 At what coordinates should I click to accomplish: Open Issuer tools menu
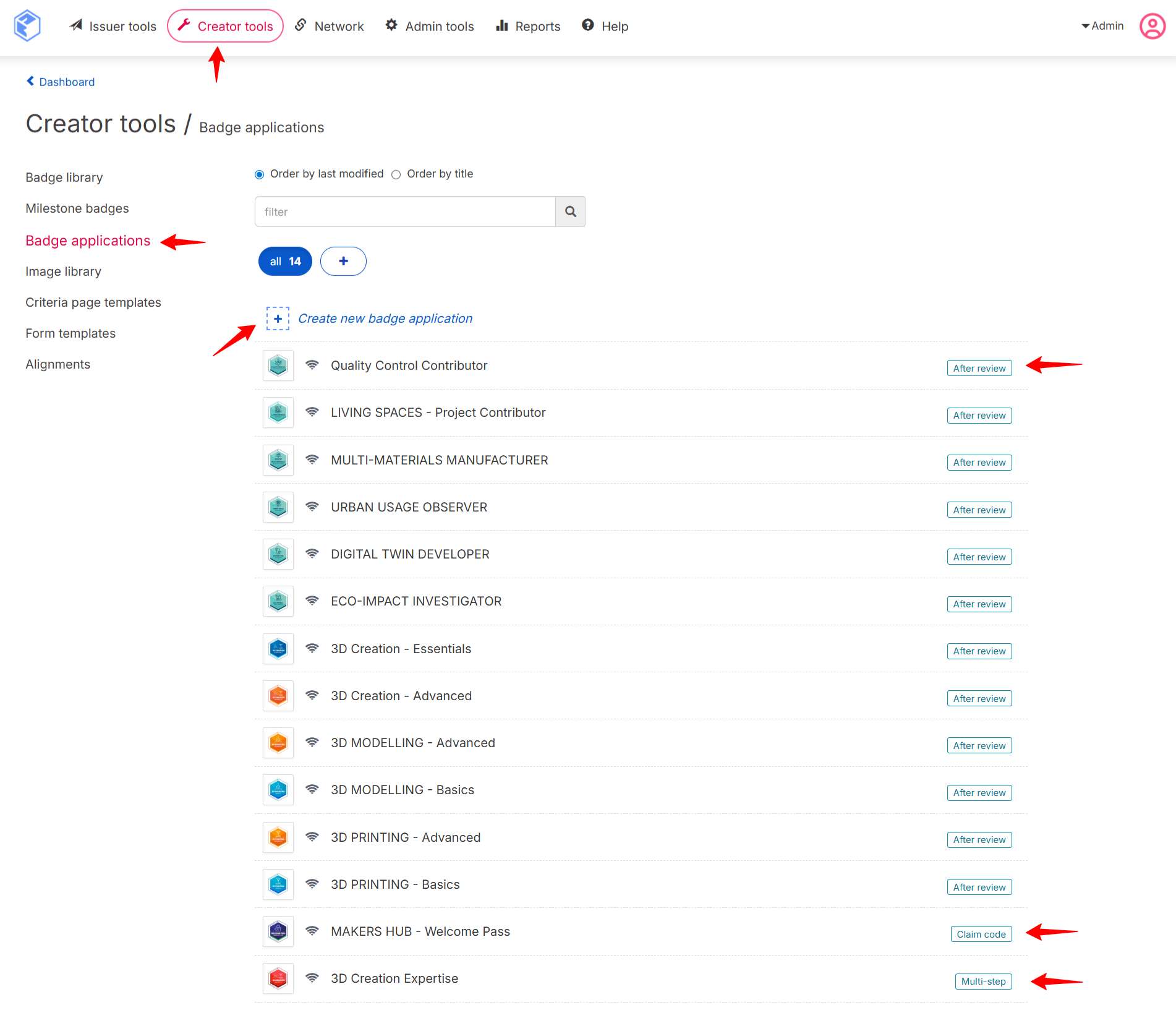click(113, 26)
